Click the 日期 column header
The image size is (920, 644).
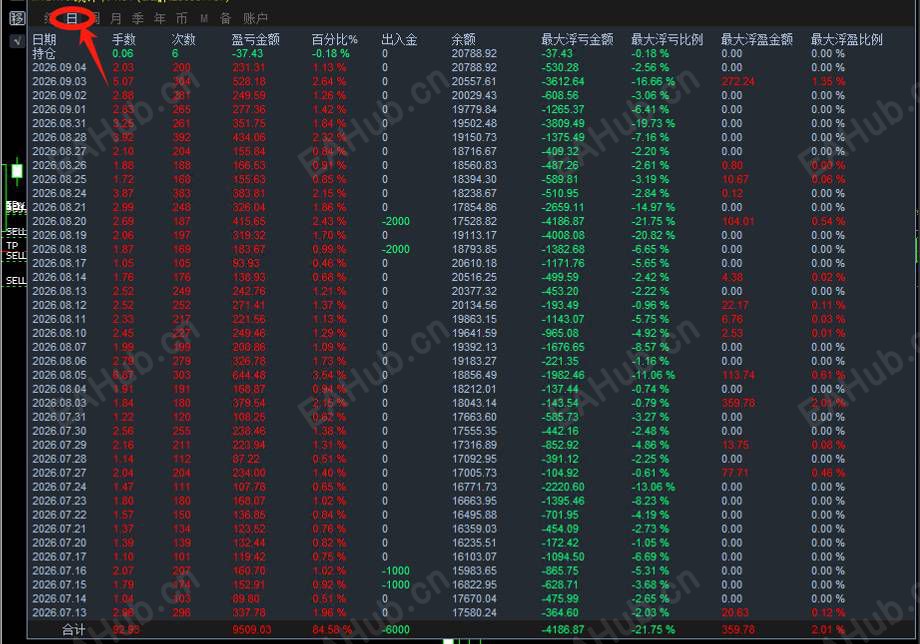[x=44, y=39]
